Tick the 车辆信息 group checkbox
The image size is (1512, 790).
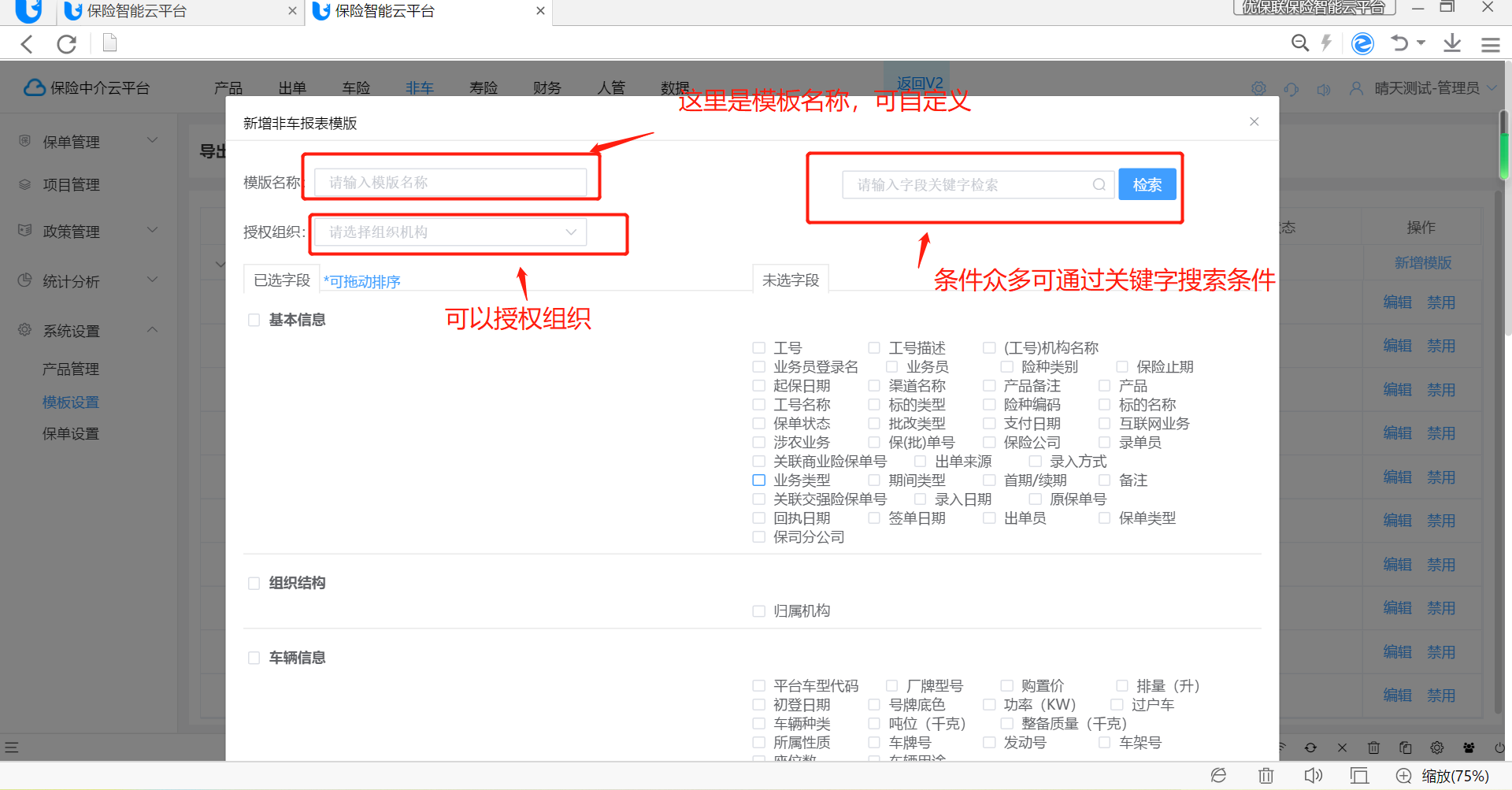click(254, 658)
